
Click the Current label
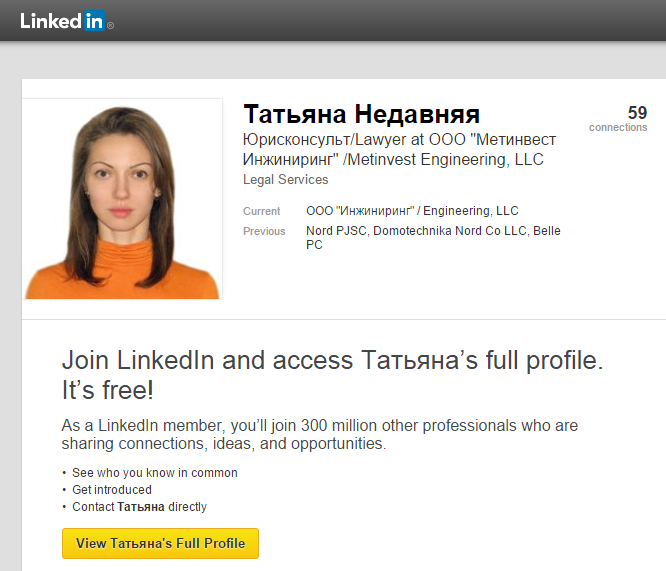(x=261, y=211)
